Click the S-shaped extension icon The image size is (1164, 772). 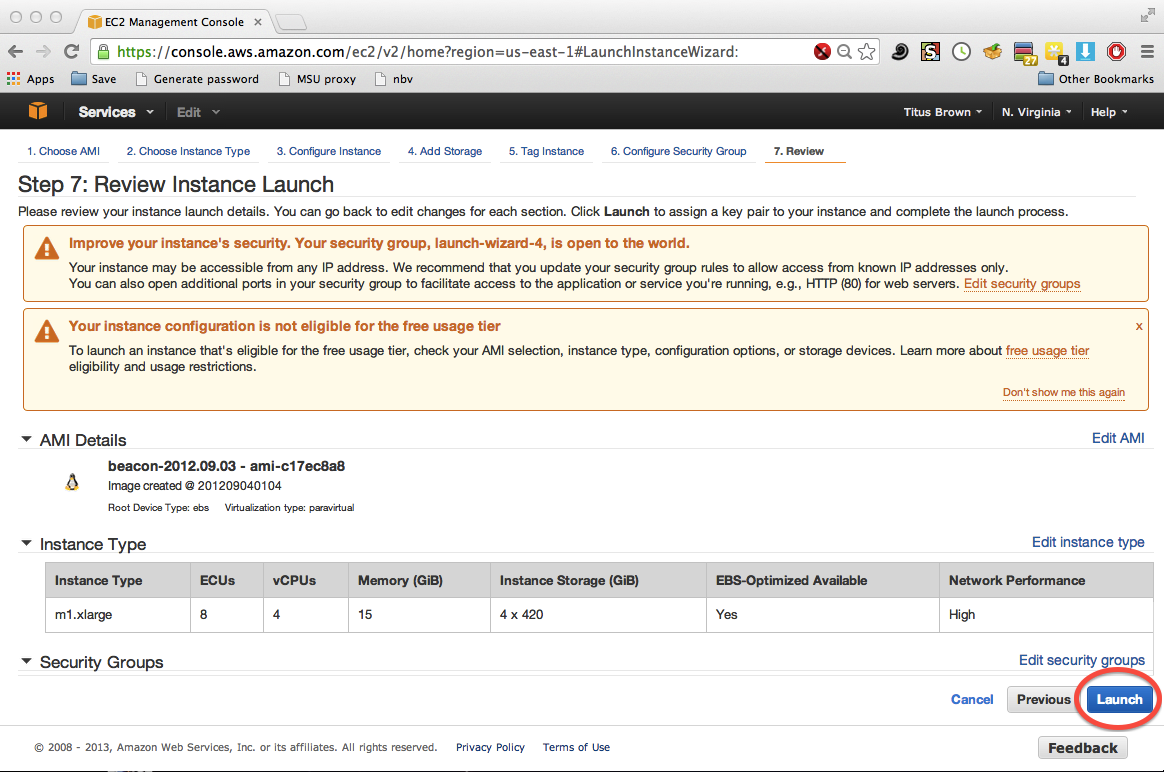point(930,51)
